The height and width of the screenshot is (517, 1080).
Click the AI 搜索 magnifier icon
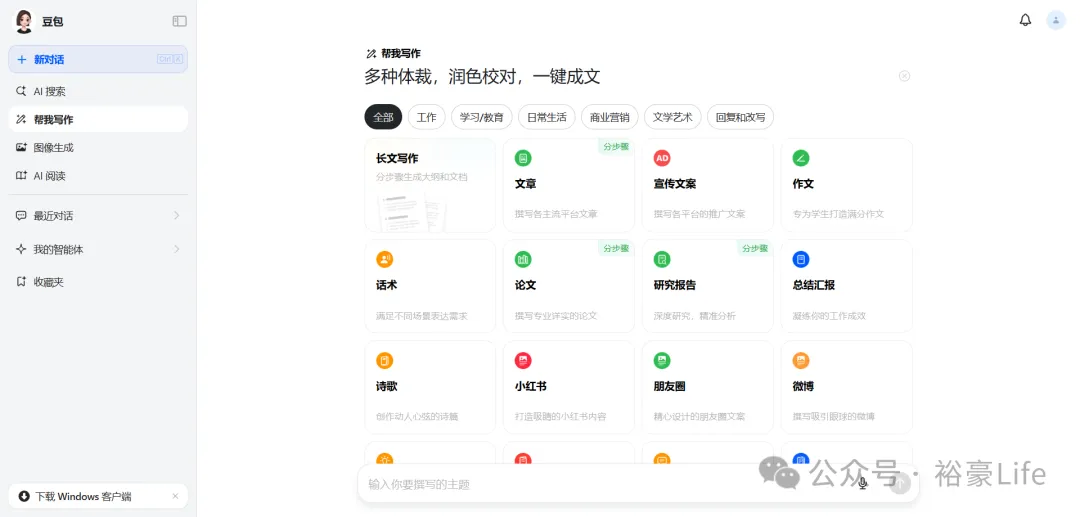point(21,91)
